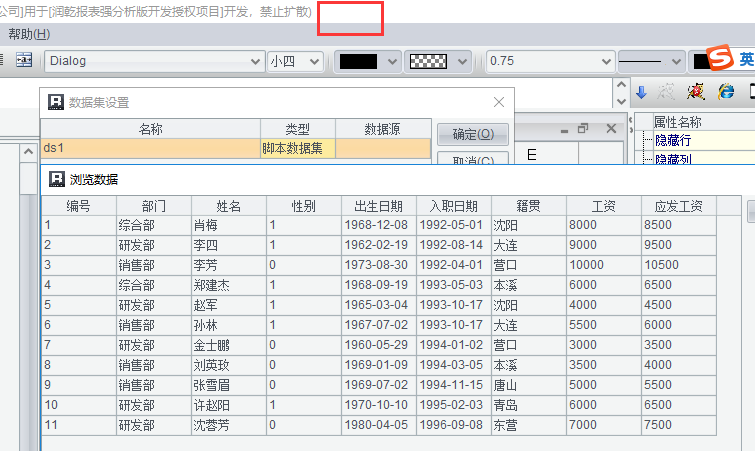
Task: Minimize the inner report window
Action: point(564,130)
